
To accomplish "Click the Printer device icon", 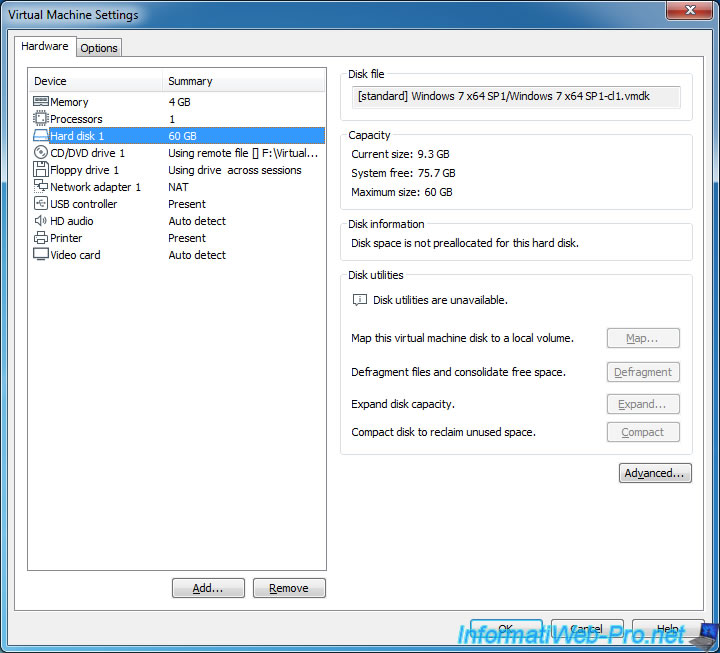I will (x=41, y=238).
